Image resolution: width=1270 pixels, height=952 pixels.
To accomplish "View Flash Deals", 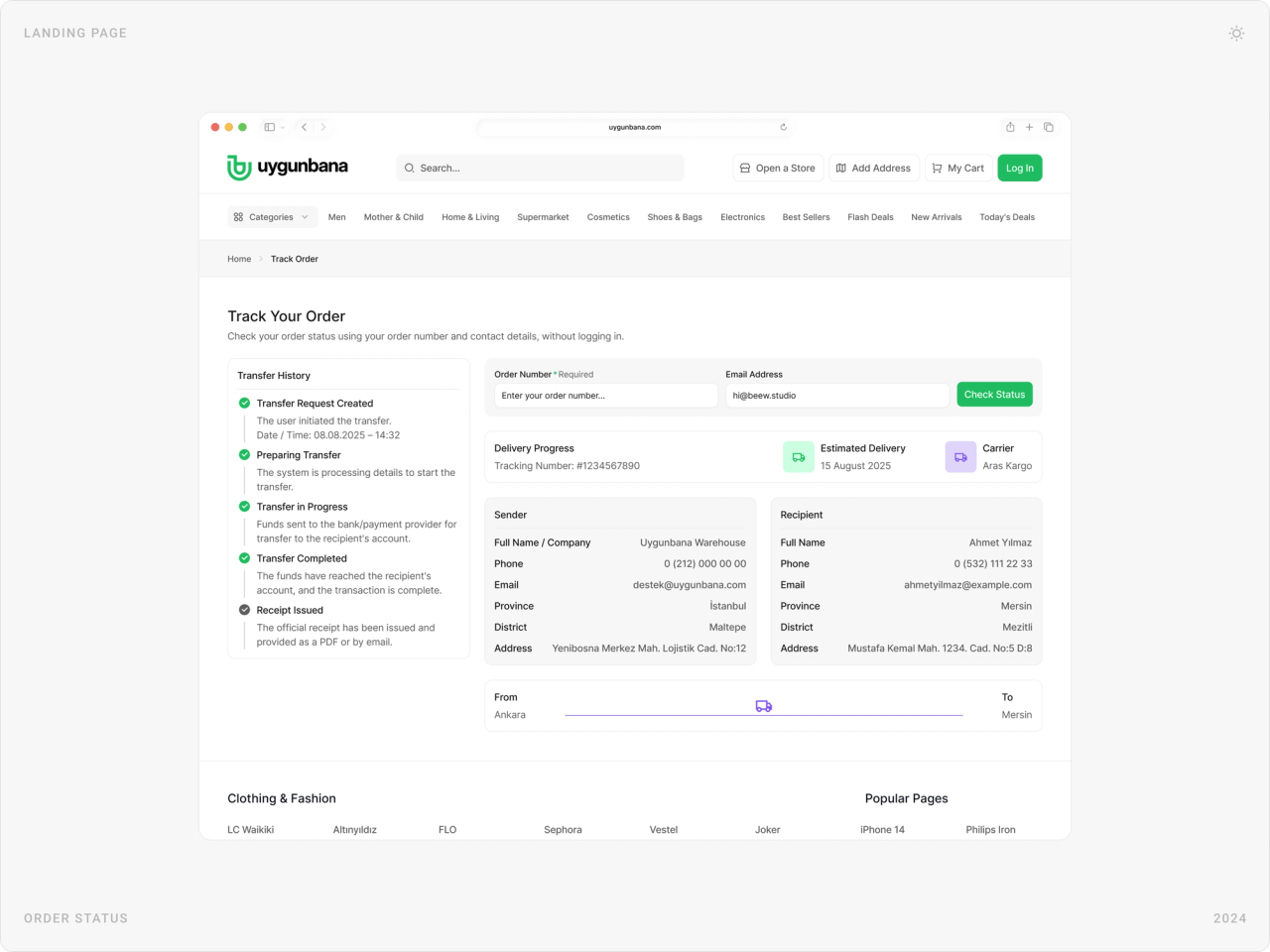I will (x=870, y=217).
